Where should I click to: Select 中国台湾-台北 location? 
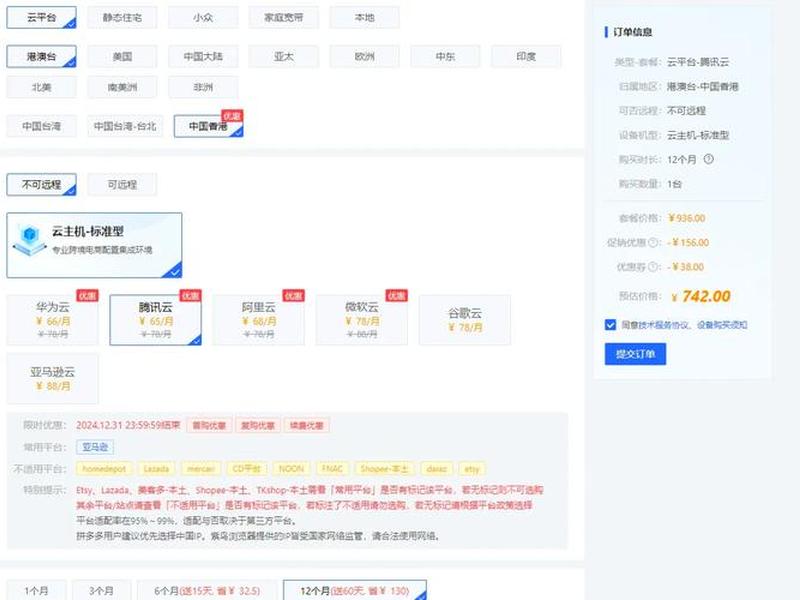[125, 126]
